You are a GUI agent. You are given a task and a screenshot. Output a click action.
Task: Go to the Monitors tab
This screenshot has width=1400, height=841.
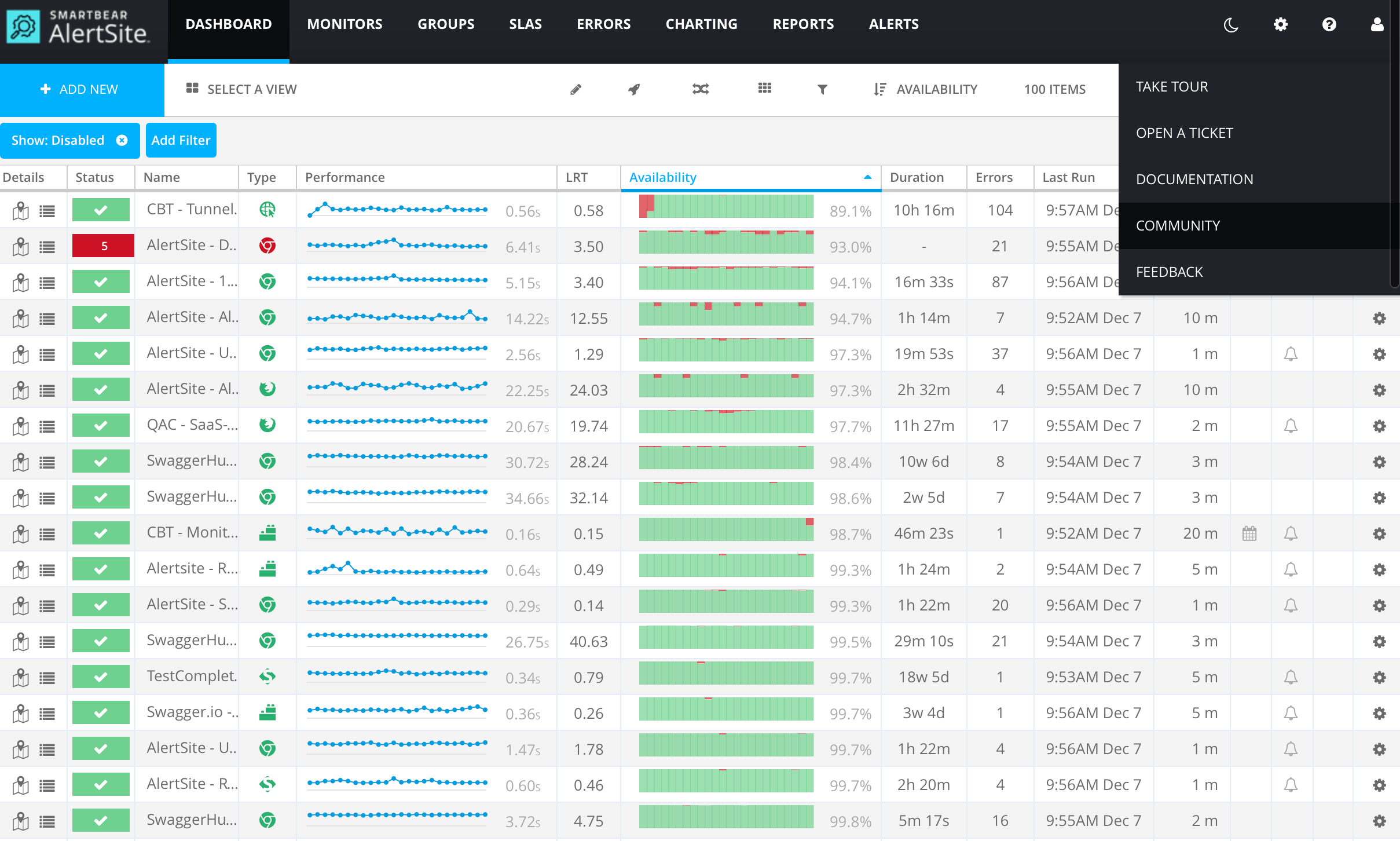[x=344, y=24]
